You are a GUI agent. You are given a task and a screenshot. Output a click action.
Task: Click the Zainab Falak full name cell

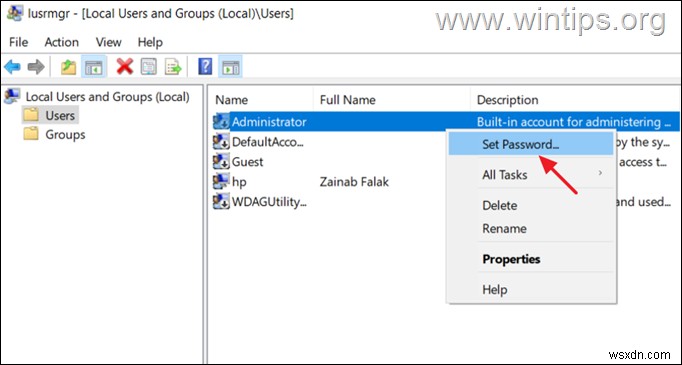coord(354,181)
